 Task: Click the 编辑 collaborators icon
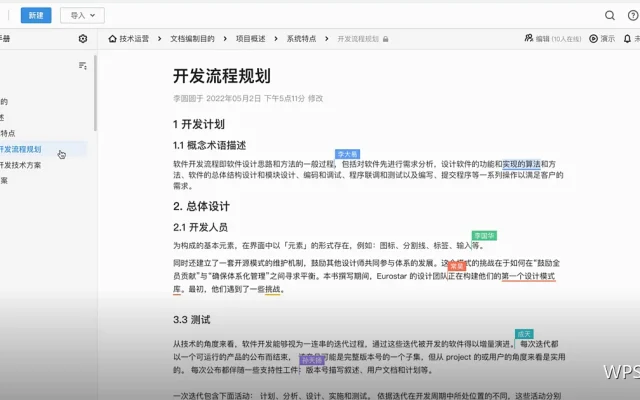pyautogui.click(x=529, y=38)
